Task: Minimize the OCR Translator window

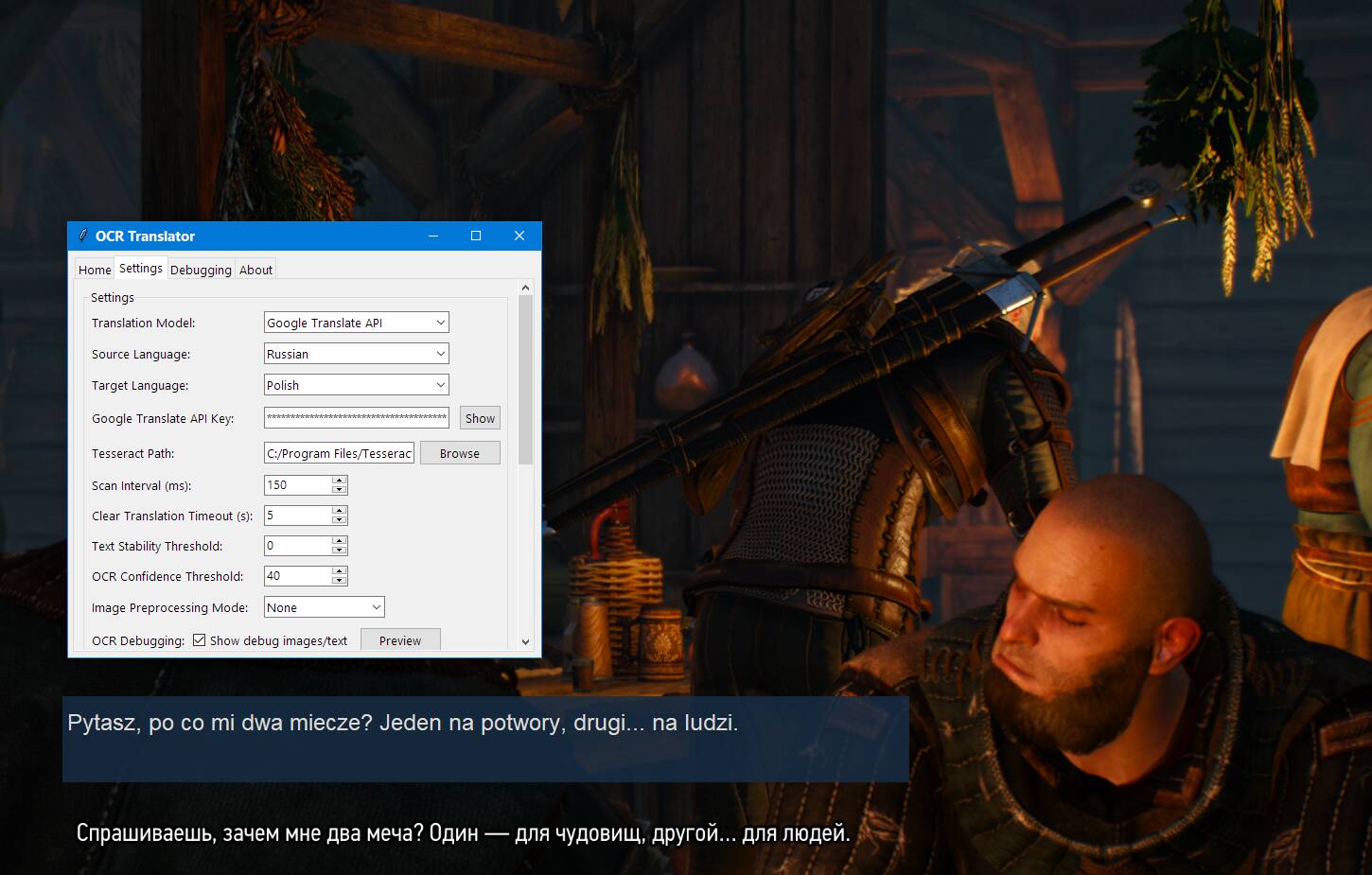Action: pyautogui.click(x=433, y=236)
